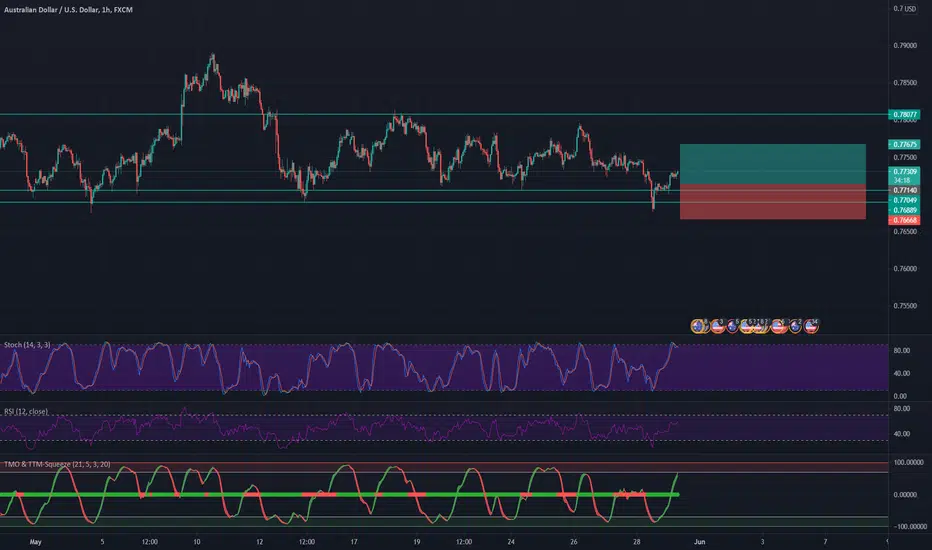Click the 28 date label on time axis
Viewport: 932px width, 550px height.
click(637, 542)
